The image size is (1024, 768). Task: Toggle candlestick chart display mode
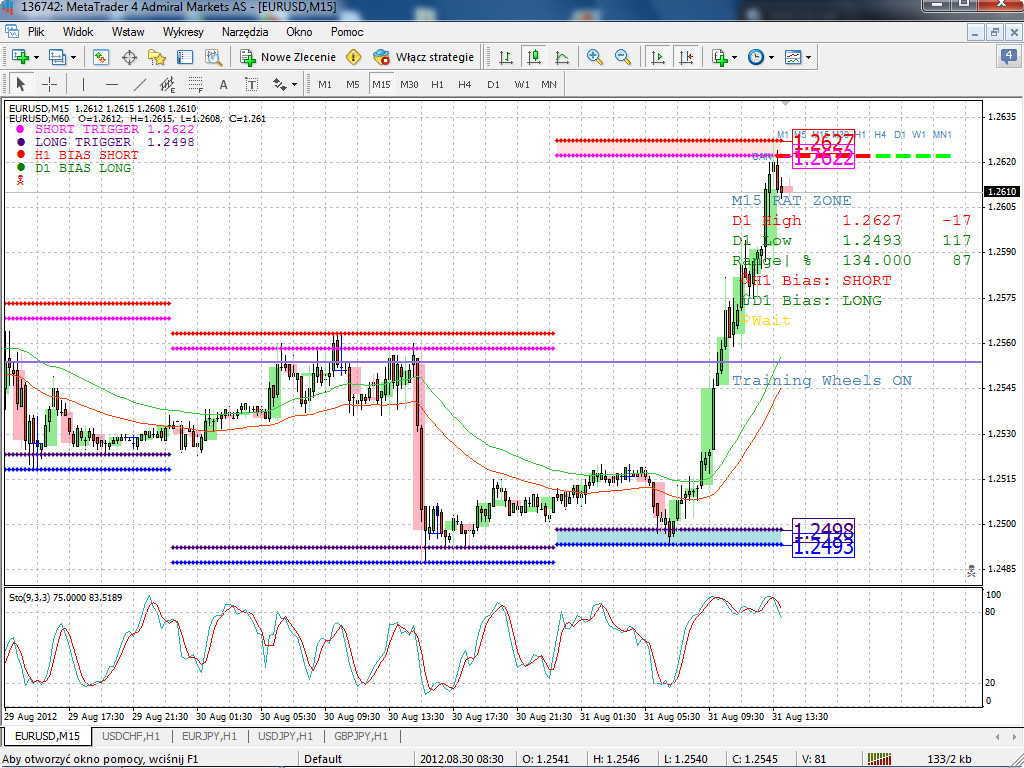click(535, 57)
